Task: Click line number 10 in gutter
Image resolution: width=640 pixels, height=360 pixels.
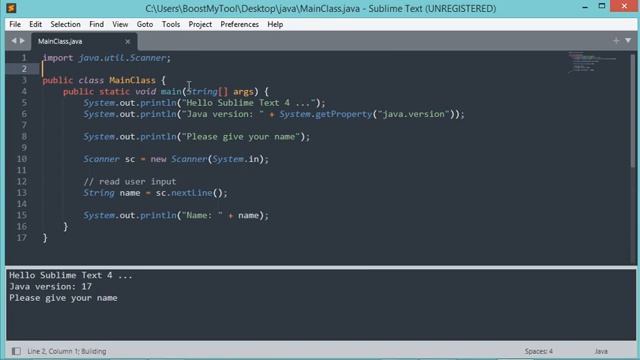Action: [x=22, y=159]
